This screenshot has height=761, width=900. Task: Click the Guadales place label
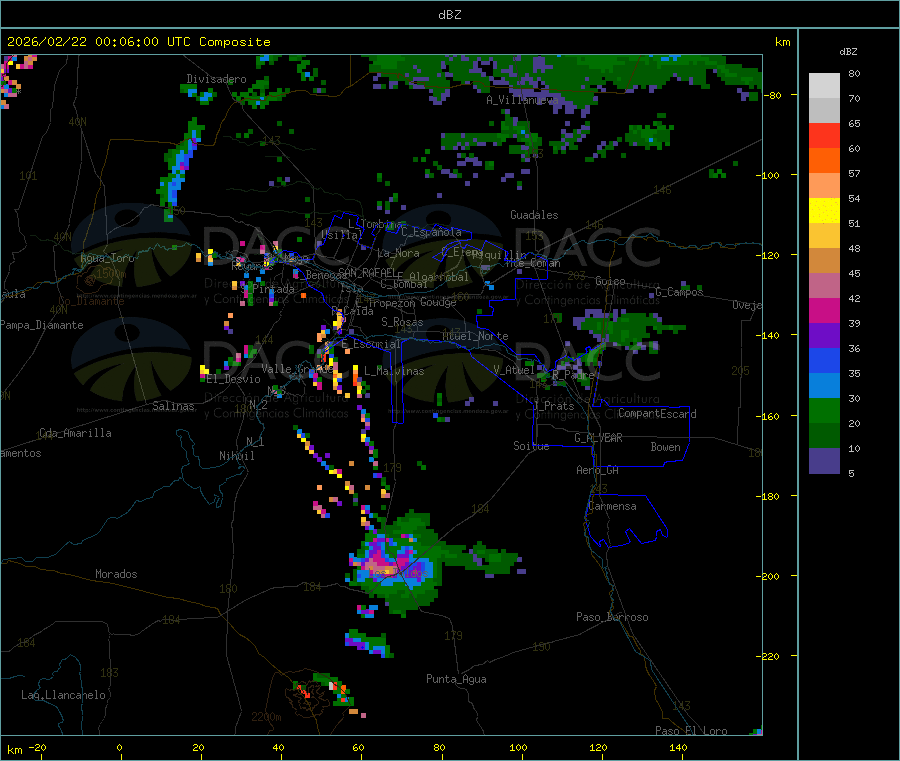[534, 215]
